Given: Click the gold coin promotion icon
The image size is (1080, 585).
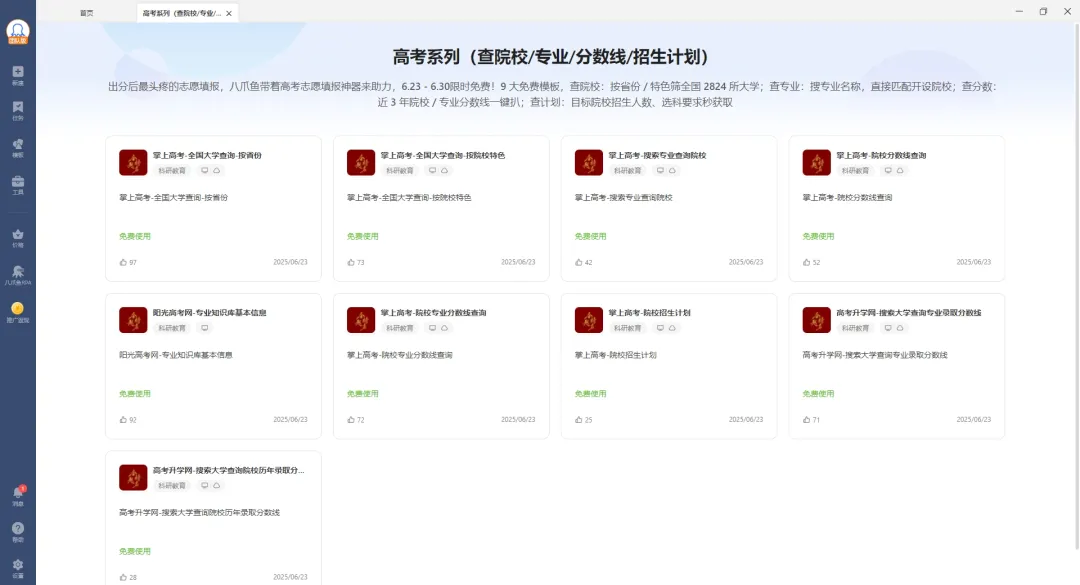Looking at the screenshot, I should pyautogui.click(x=18, y=311).
